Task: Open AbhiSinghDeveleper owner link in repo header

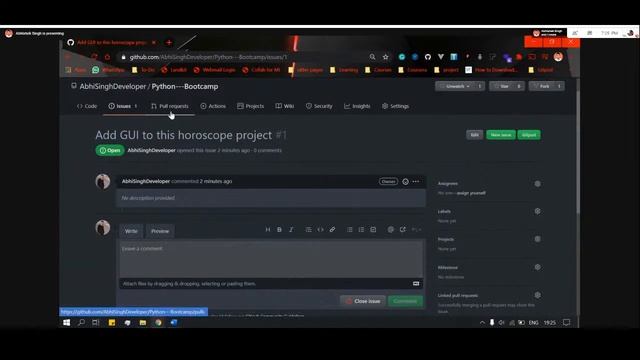Action: tap(113, 87)
